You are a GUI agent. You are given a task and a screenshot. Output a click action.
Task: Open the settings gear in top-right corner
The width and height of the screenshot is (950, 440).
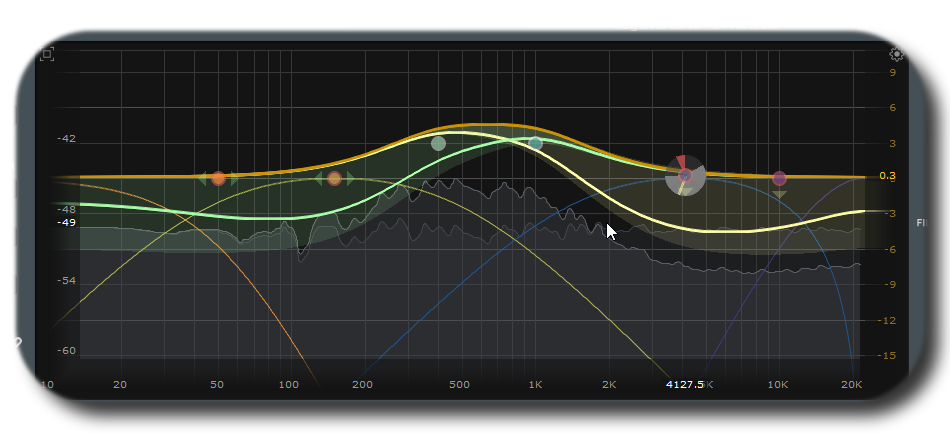pos(896,55)
